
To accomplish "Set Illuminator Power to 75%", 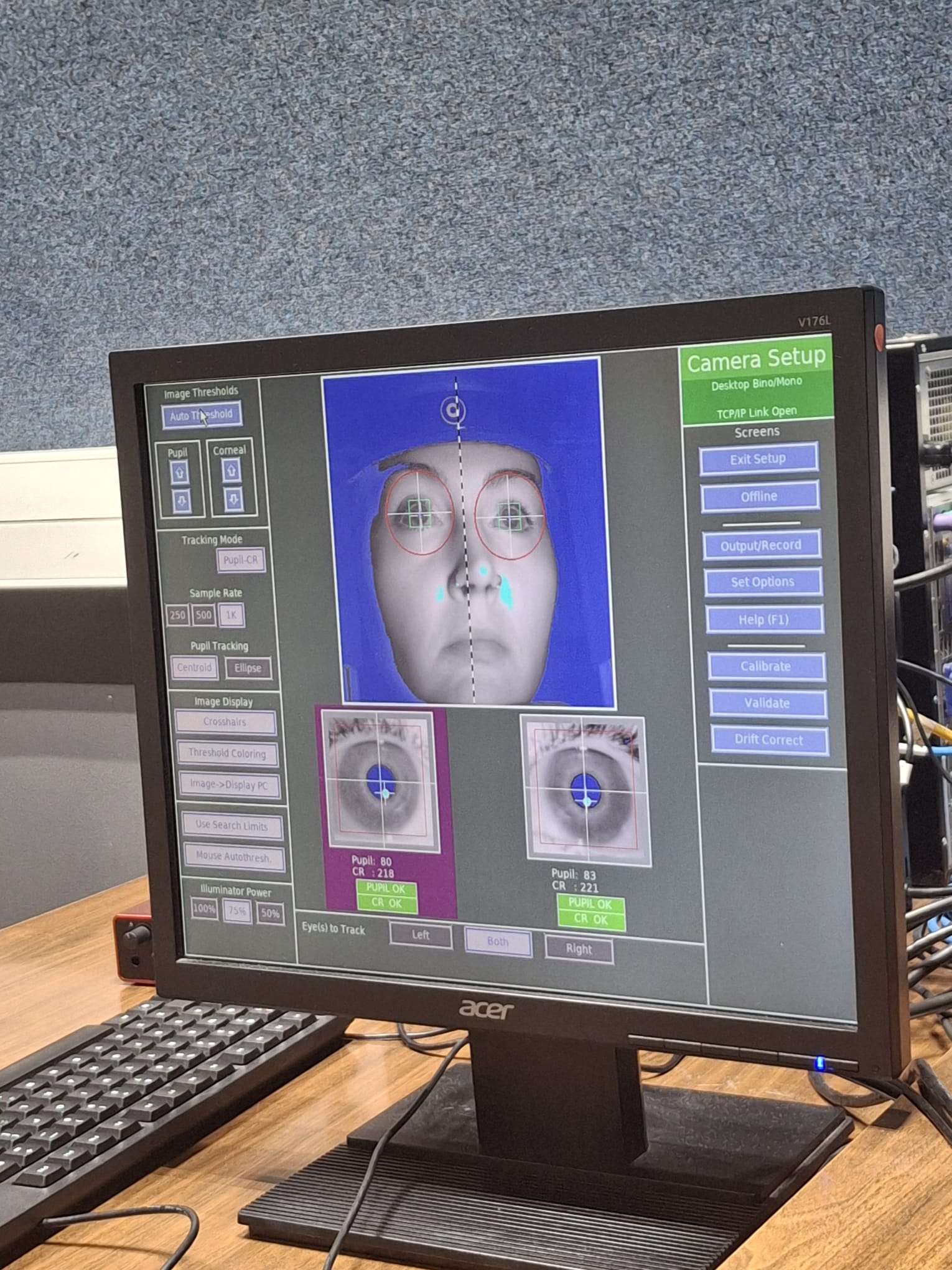I will 237,911.
